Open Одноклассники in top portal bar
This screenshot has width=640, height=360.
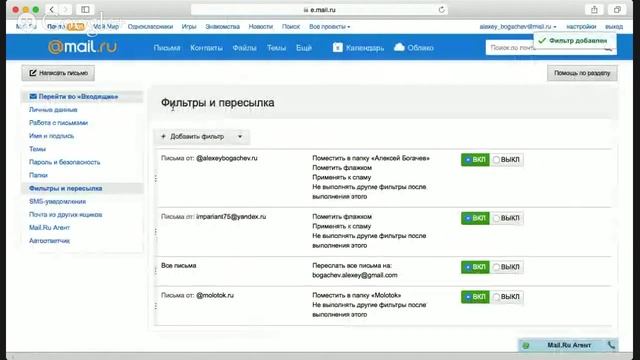click(x=150, y=27)
